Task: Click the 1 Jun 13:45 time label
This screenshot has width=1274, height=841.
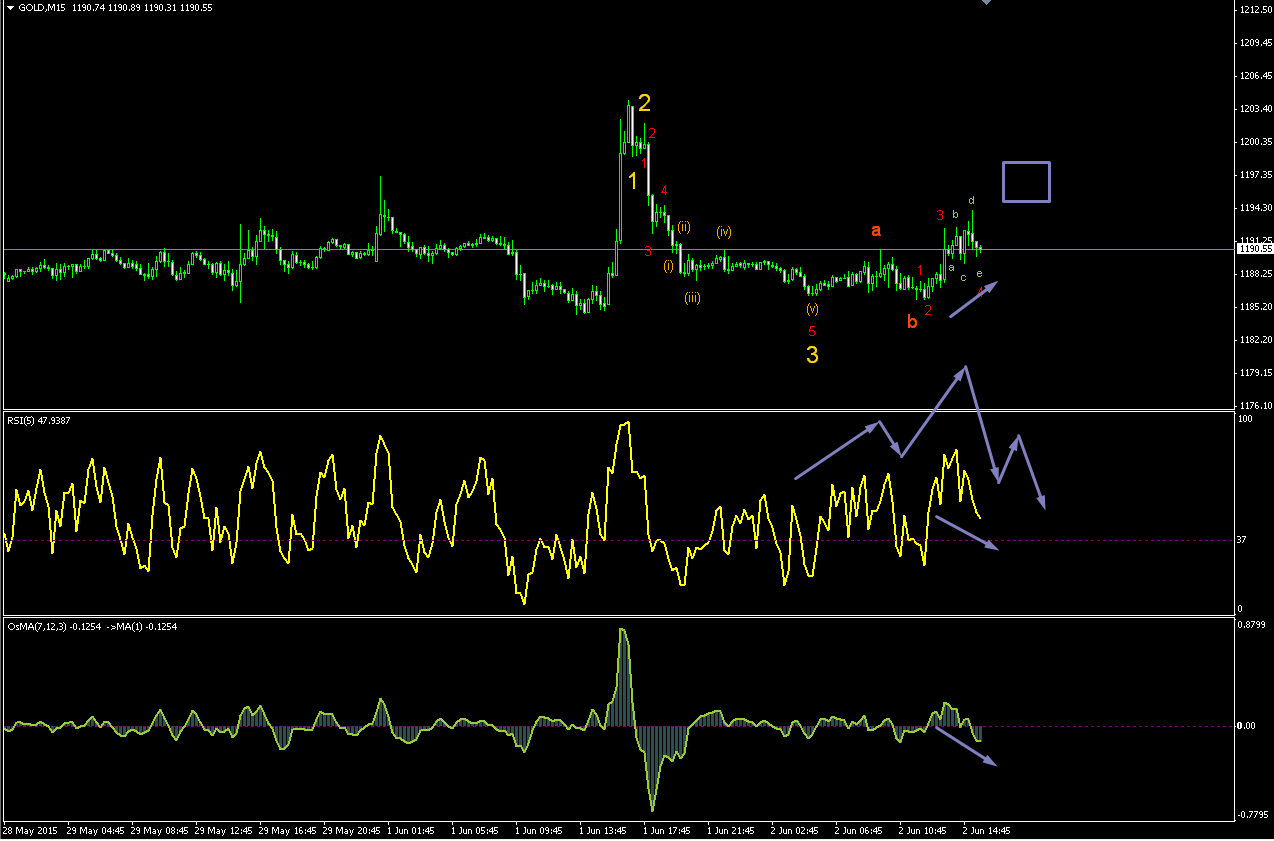Action: (x=602, y=831)
